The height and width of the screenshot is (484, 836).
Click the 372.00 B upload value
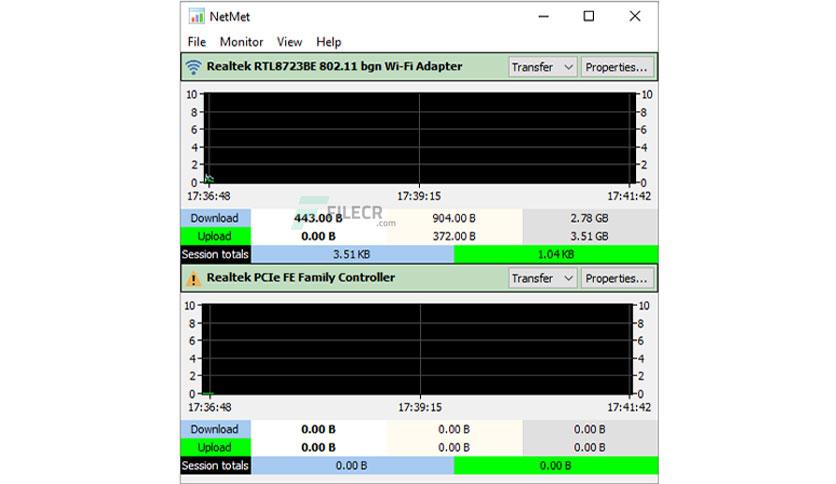click(x=454, y=236)
